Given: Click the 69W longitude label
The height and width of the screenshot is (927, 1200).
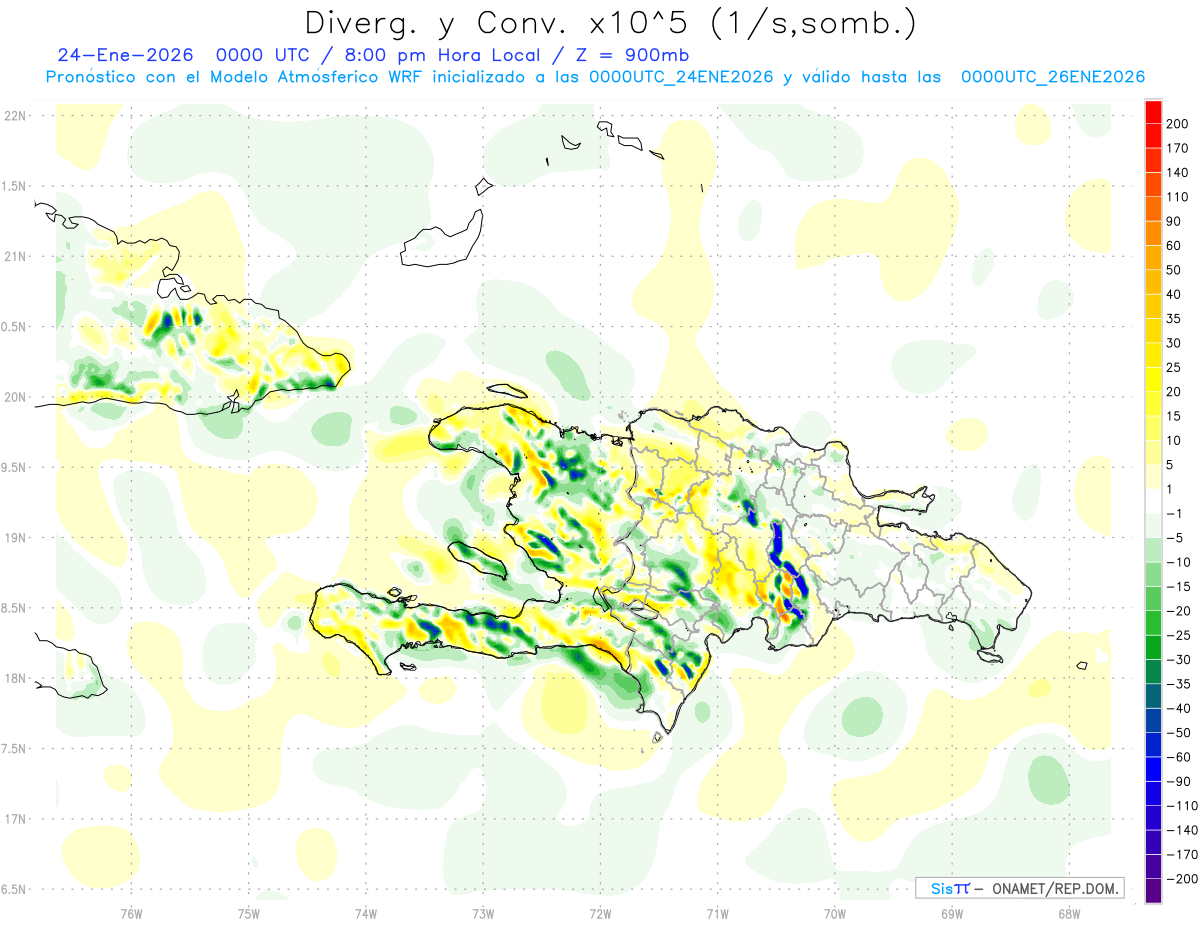Looking at the screenshot, I should [952, 913].
